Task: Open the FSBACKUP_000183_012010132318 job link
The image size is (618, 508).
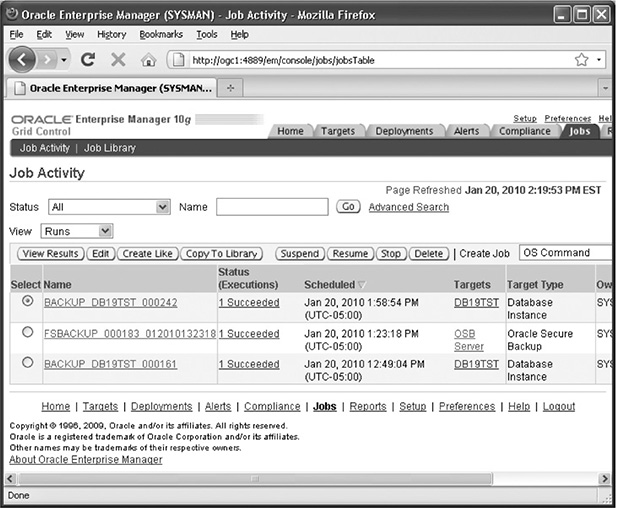Action: 130,333
